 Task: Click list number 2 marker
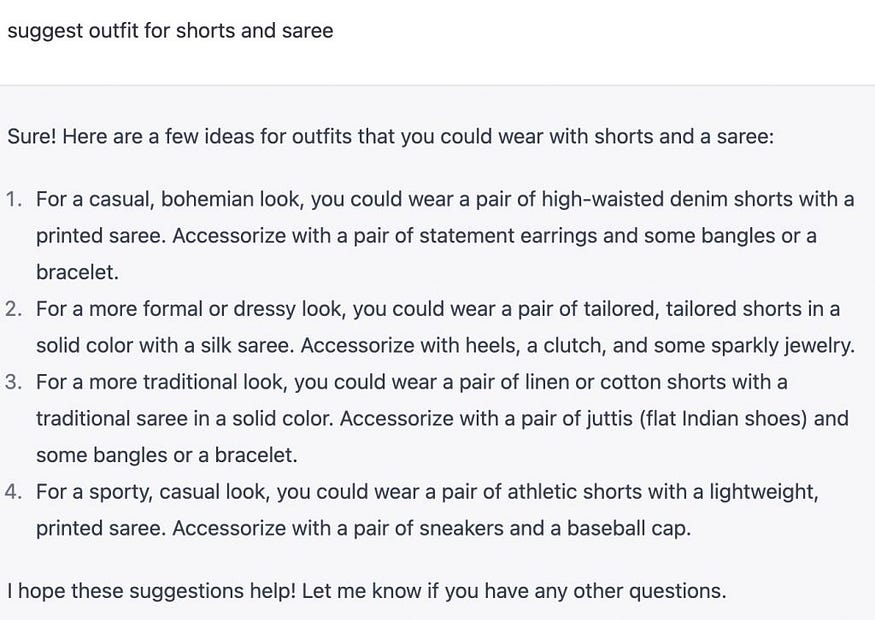pos(14,309)
